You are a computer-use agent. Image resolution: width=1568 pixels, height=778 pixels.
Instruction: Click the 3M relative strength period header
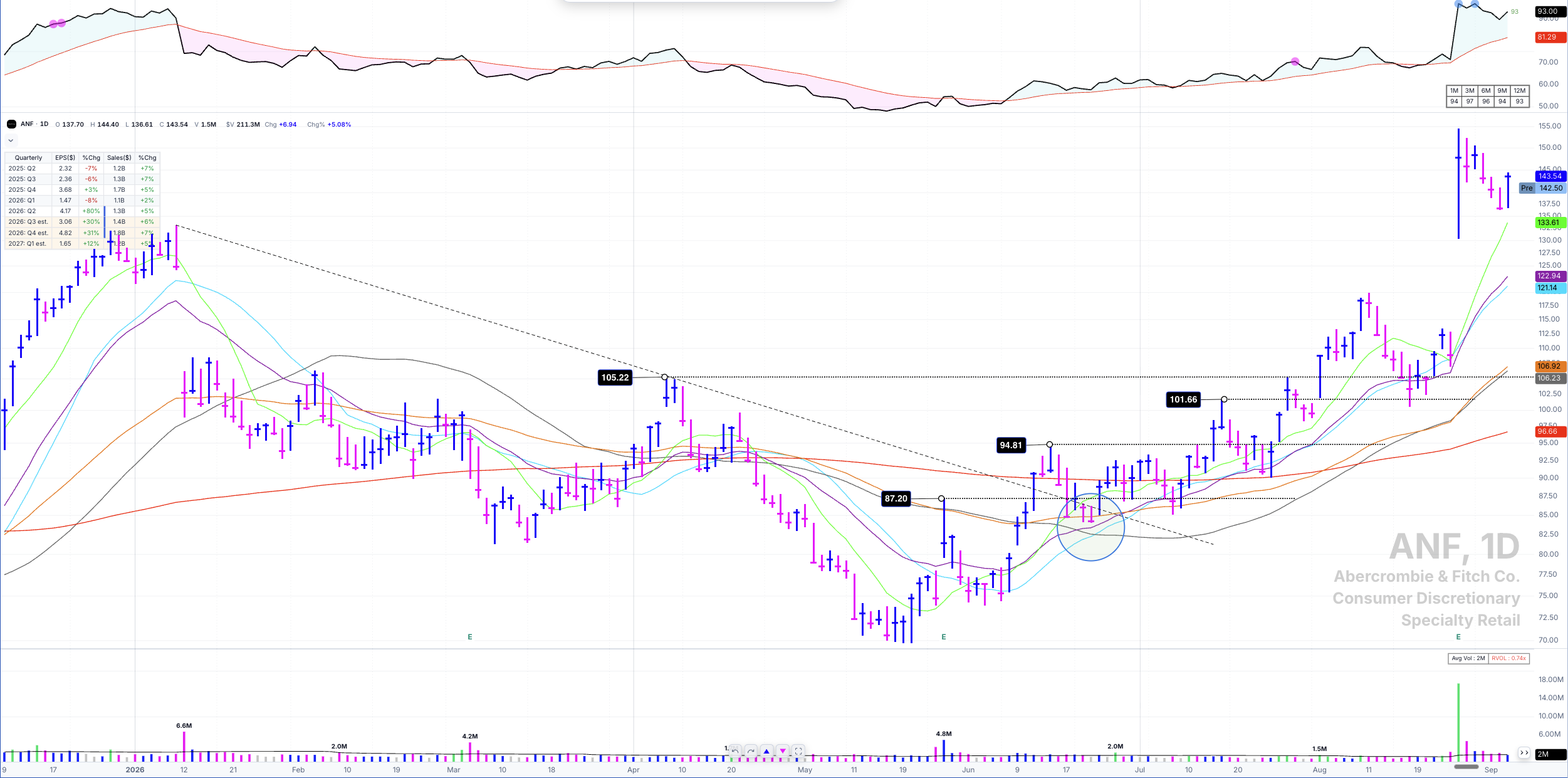pyautogui.click(x=1470, y=91)
